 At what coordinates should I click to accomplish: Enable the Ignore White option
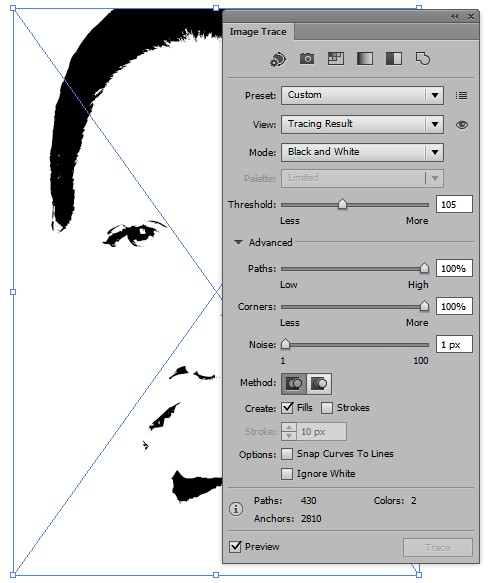click(x=287, y=474)
